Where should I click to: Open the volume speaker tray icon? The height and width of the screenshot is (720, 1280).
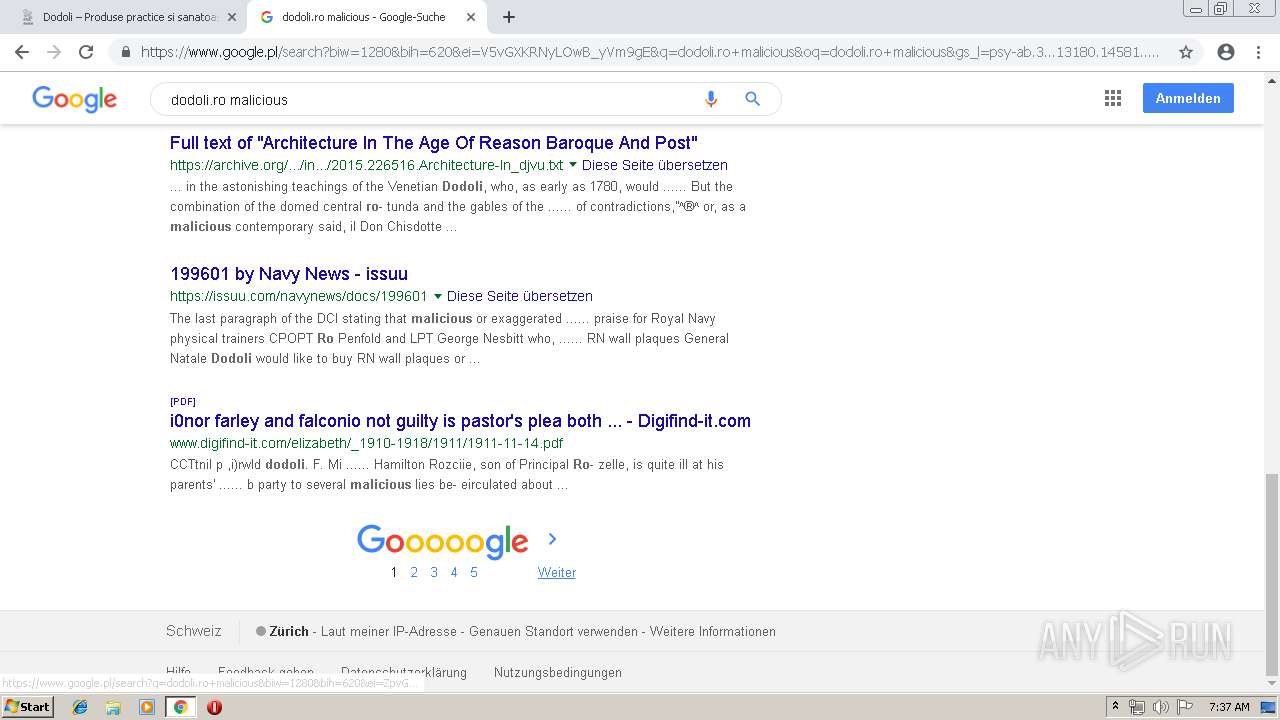point(1160,707)
